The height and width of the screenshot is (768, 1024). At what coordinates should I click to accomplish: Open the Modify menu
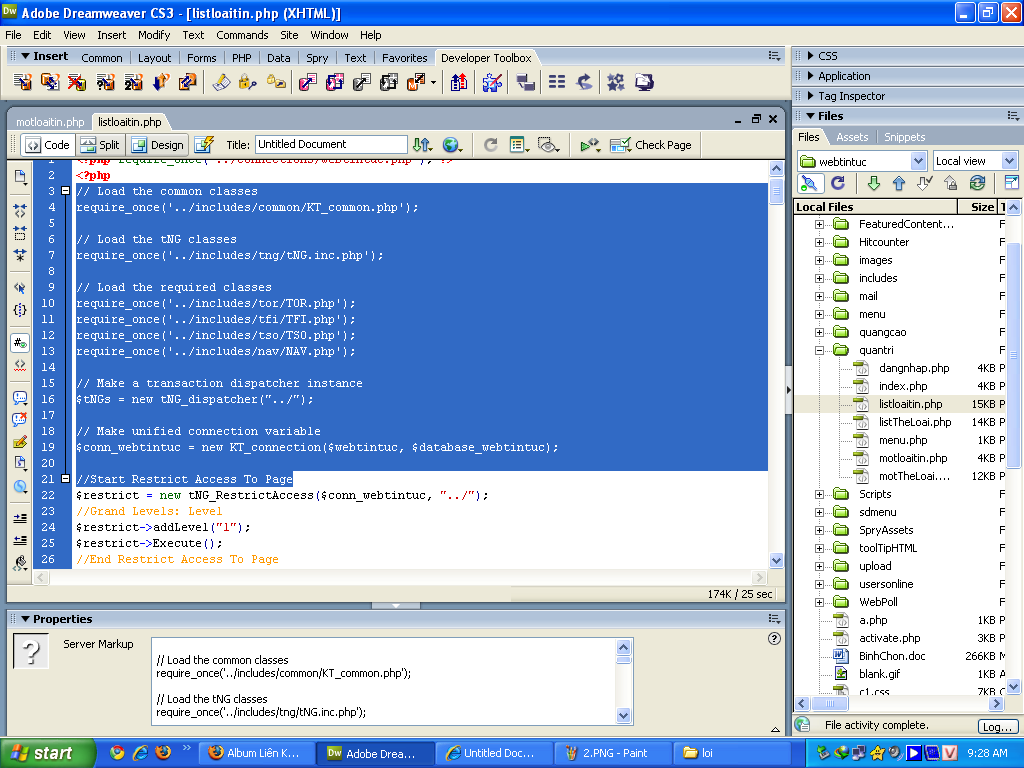(x=153, y=35)
